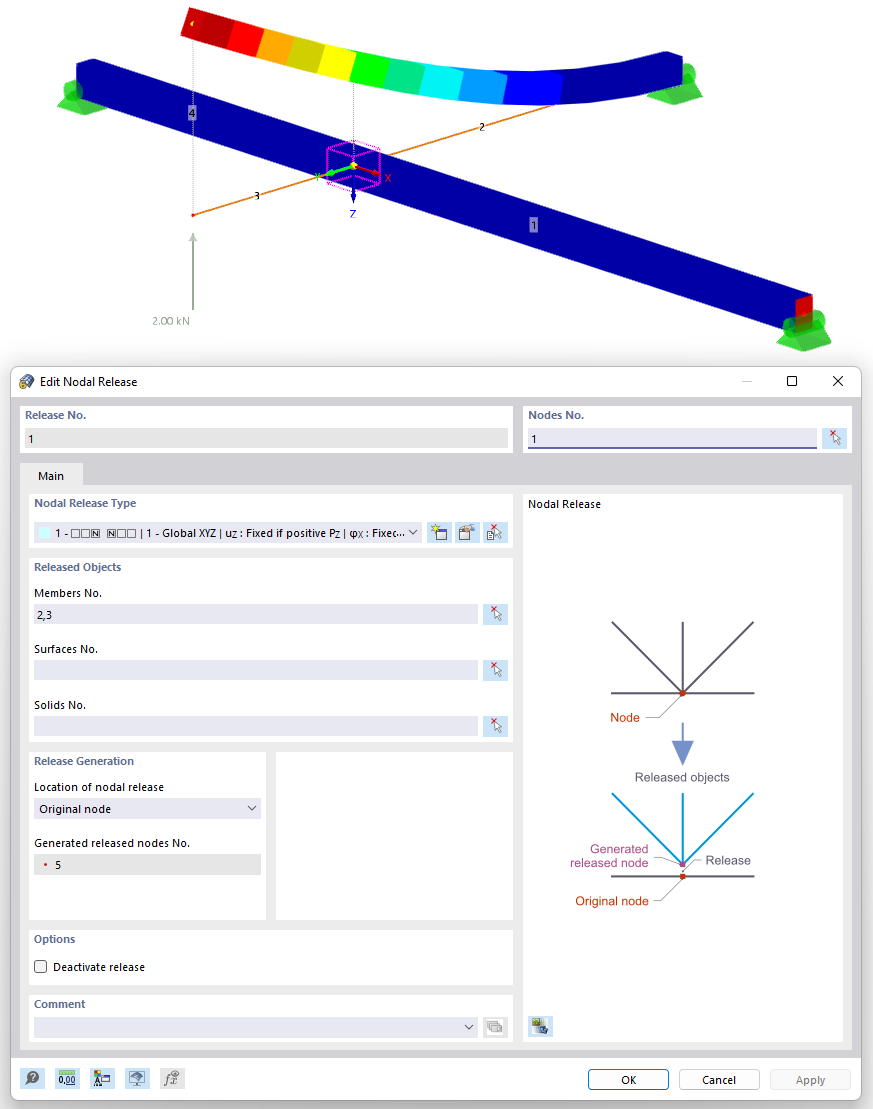The image size is (873, 1109).
Task: Click the Cancel button
Action: coord(719,1080)
